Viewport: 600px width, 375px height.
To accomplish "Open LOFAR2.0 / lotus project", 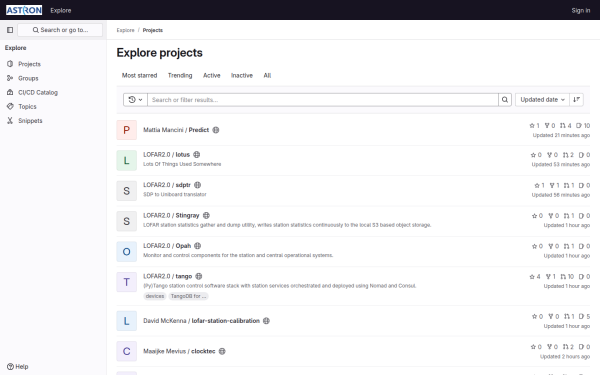I will [166, 155].
